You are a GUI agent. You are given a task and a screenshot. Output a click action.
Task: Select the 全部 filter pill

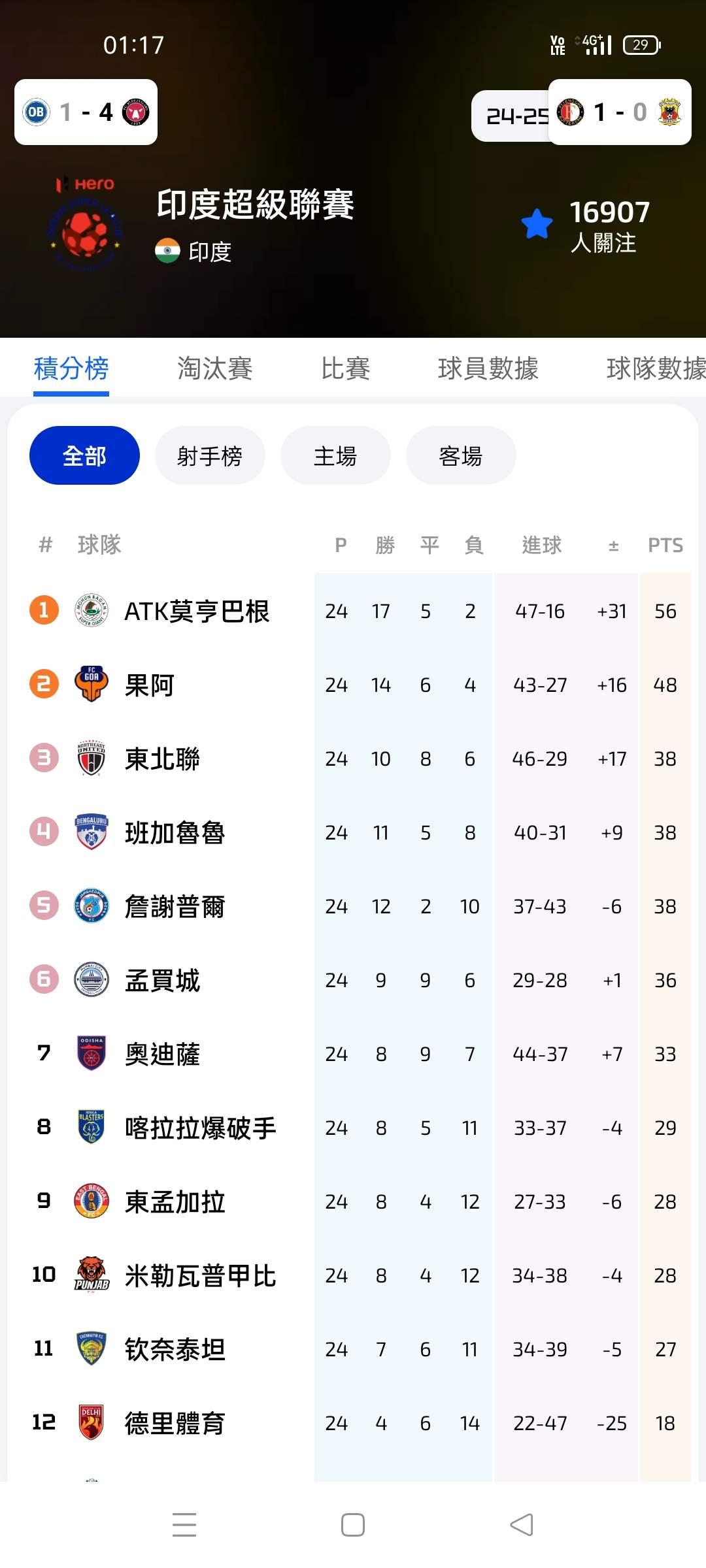pos(84,455)
